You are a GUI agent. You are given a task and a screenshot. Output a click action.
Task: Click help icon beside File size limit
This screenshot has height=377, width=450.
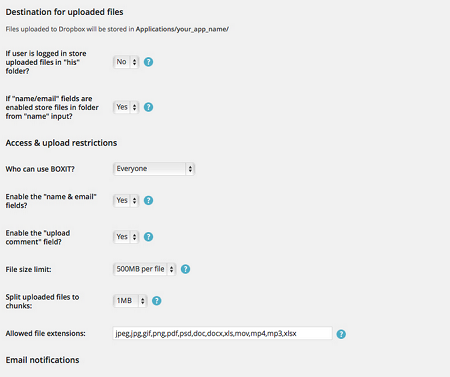(x=185, y=269)
